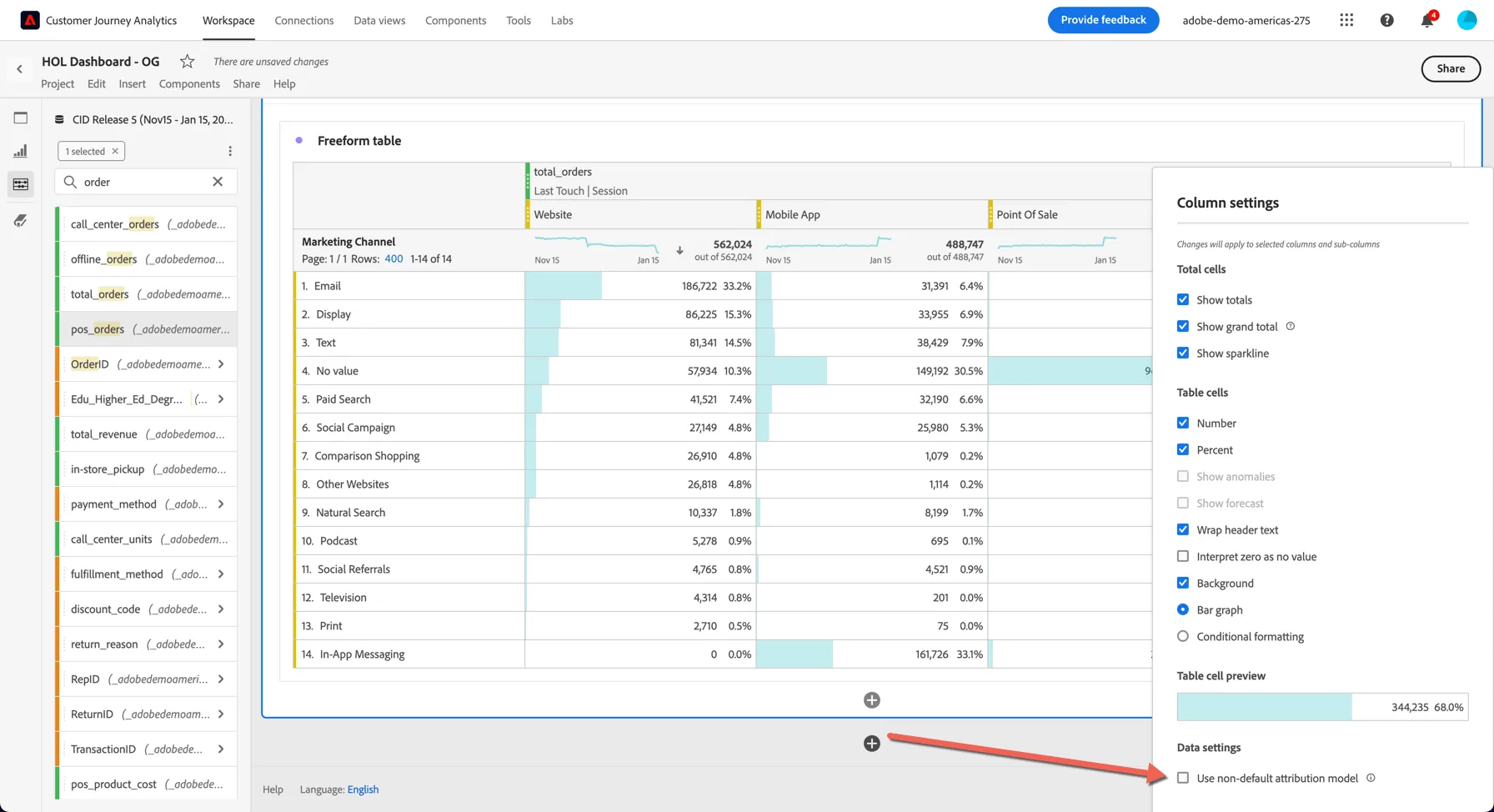Open the help question mark icon
Image resolution: width=1494 pixels, height=812 pixels.
pyautogui.click(x=1386, y=20)
